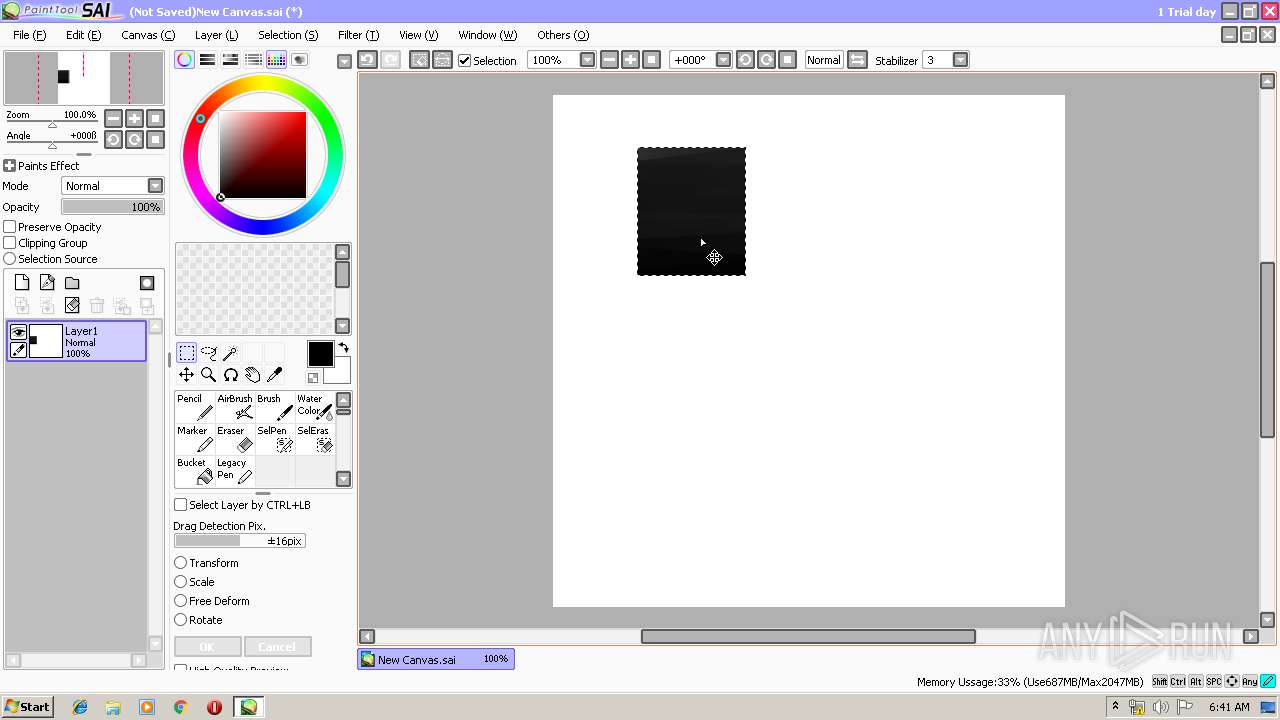
Task: Open the Windows Start menu
Action: click(x=27, y=707)
